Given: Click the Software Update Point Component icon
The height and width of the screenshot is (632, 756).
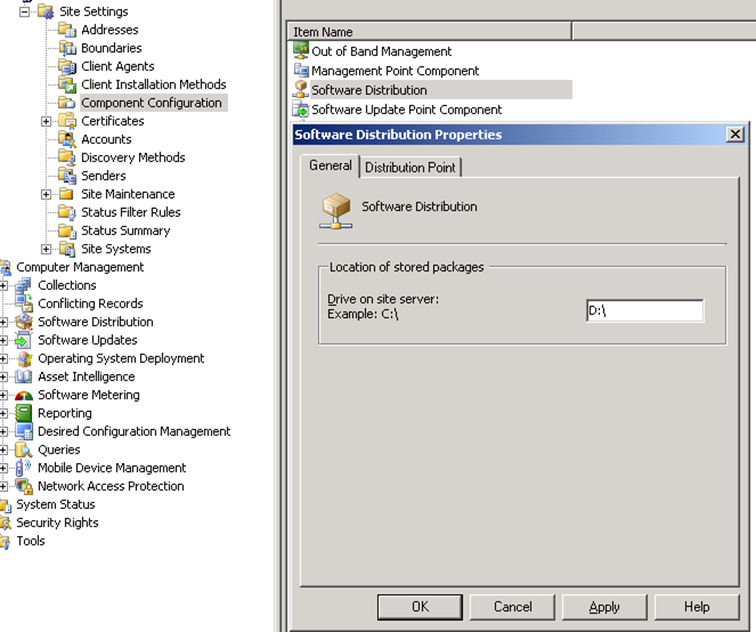Looking at the screenshot, I should pyautogui.click(x=301, y=109).
